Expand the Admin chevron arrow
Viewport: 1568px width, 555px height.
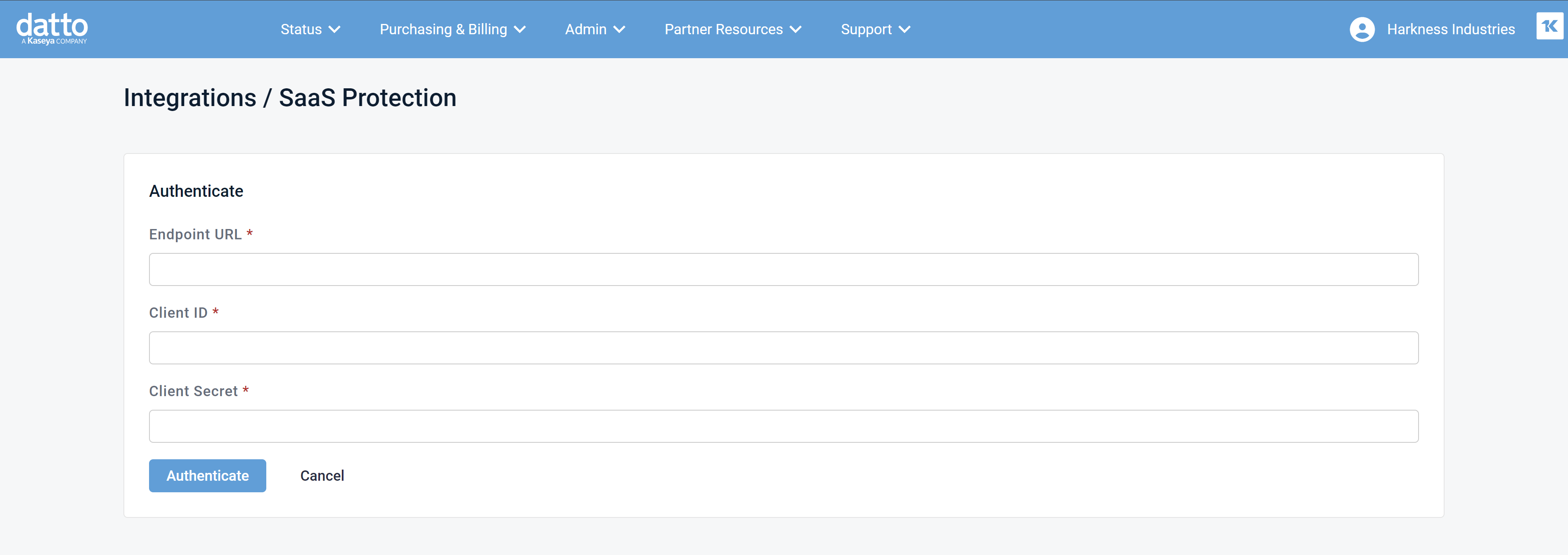tap(619, 29)
